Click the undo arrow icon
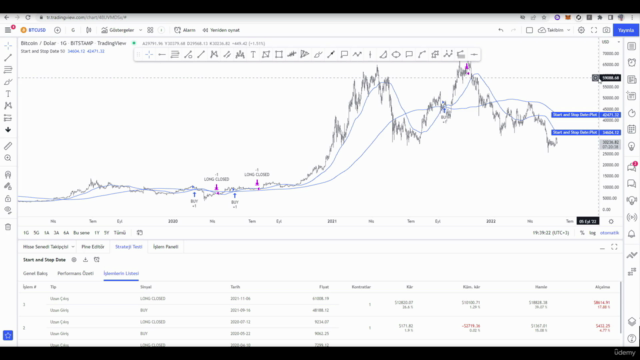Viewport: 640px width, 360px height. point(501,30)
